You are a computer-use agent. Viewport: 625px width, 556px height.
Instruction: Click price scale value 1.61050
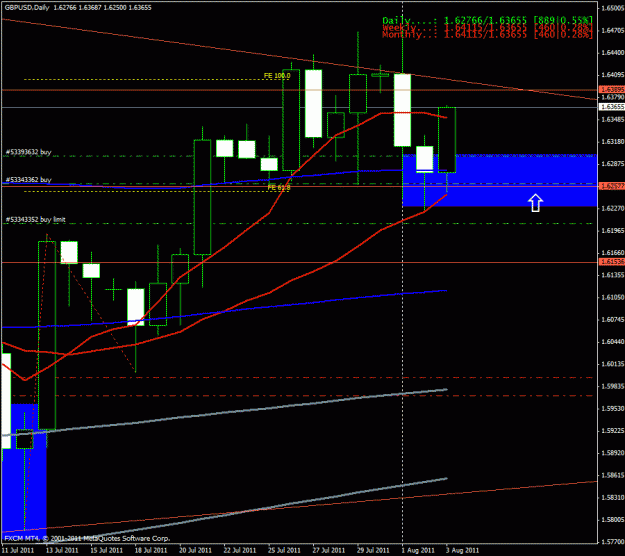click(612, 297)
